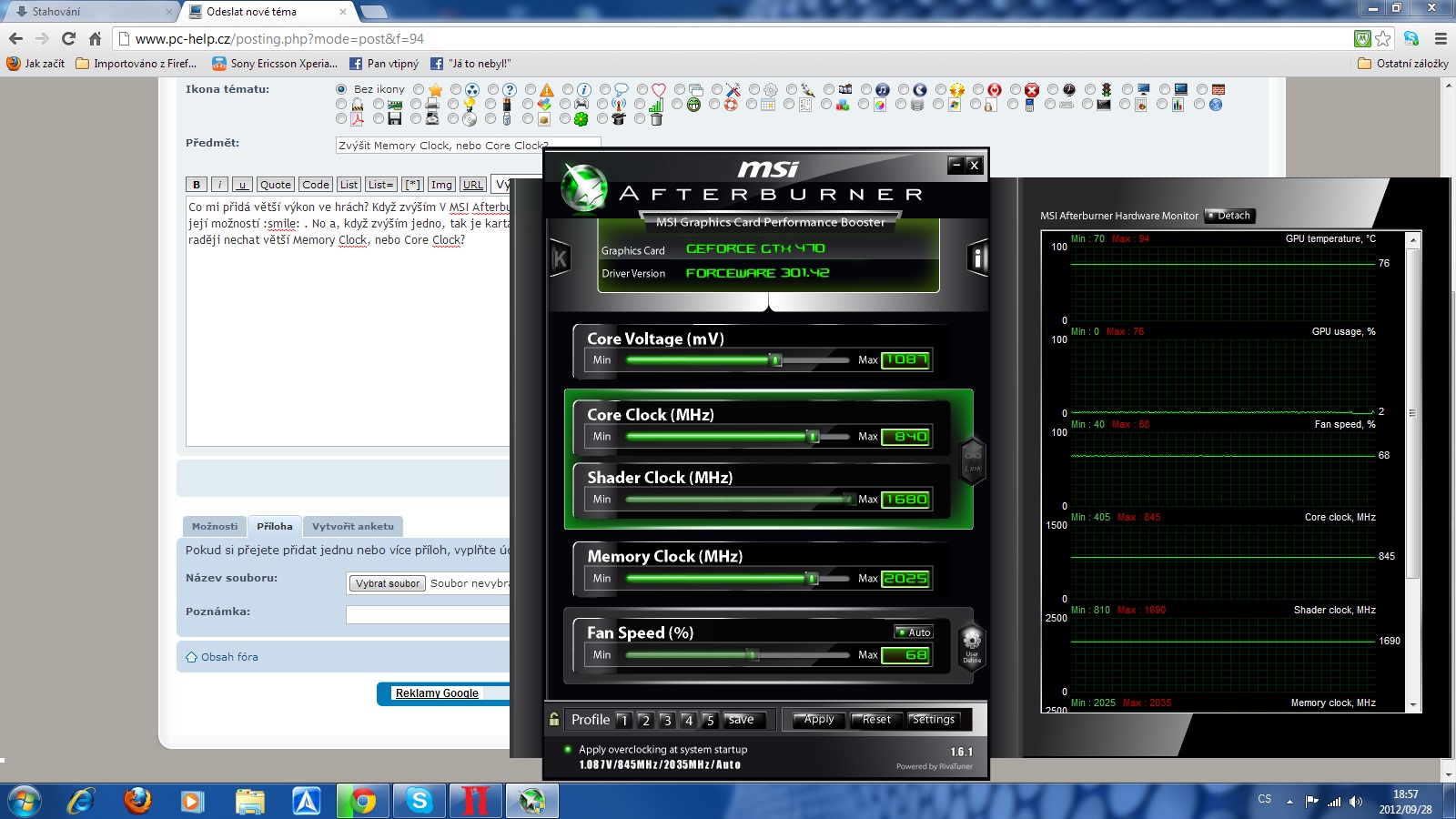Load Afterburner profile 1
1456x819 pixels.
(623, 720)
